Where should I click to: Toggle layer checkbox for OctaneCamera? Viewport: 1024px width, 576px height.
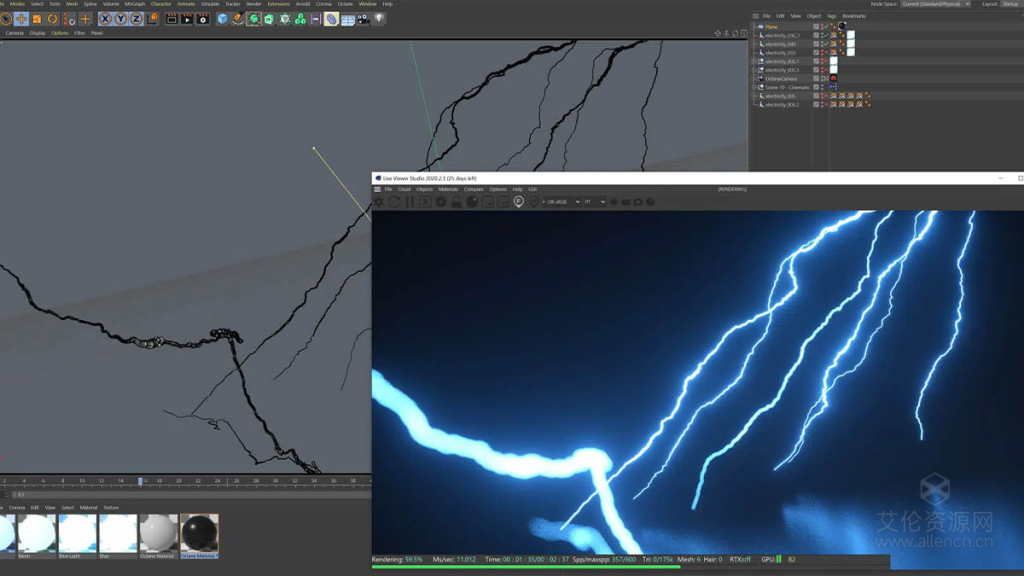tap(816, 78)
